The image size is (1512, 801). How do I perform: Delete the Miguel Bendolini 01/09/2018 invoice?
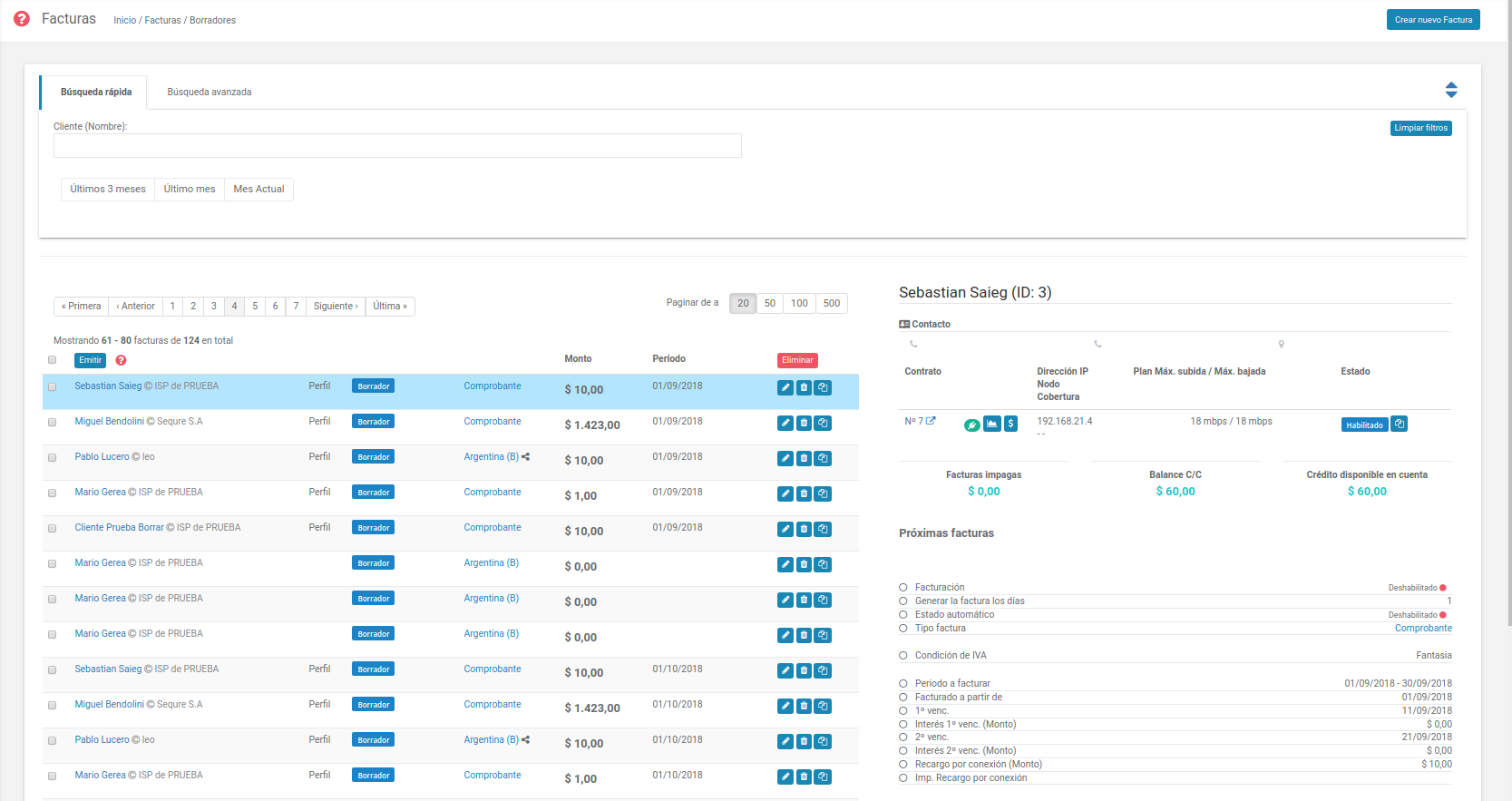[x=804, y=423]
